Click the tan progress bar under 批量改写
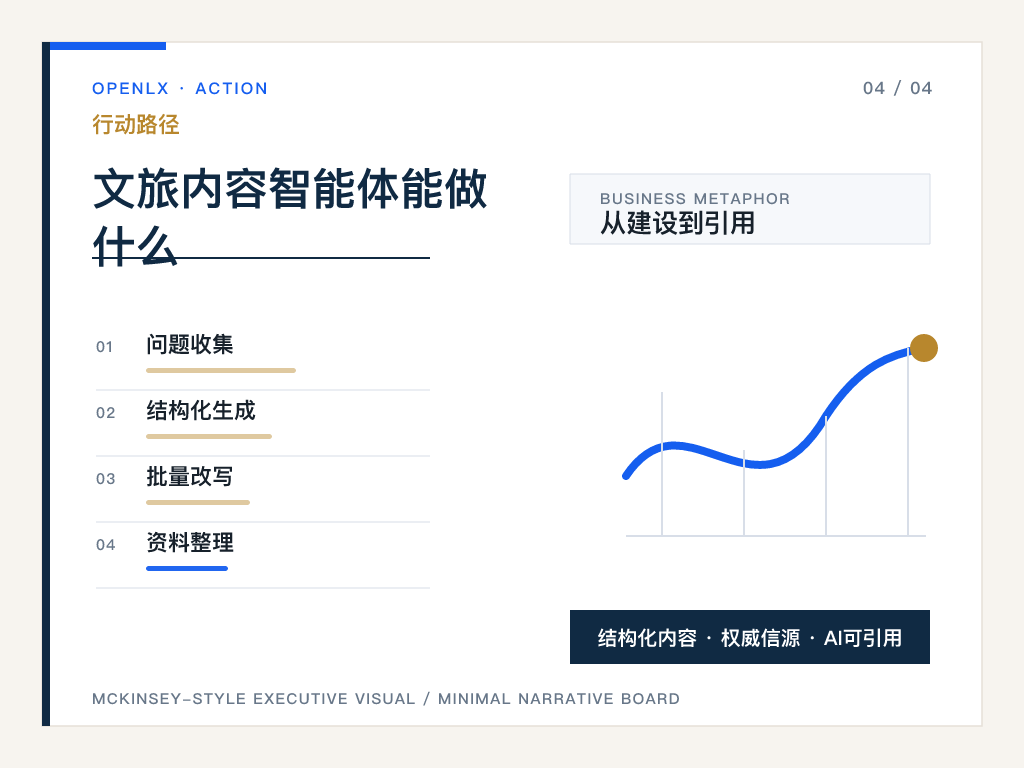 198,502
